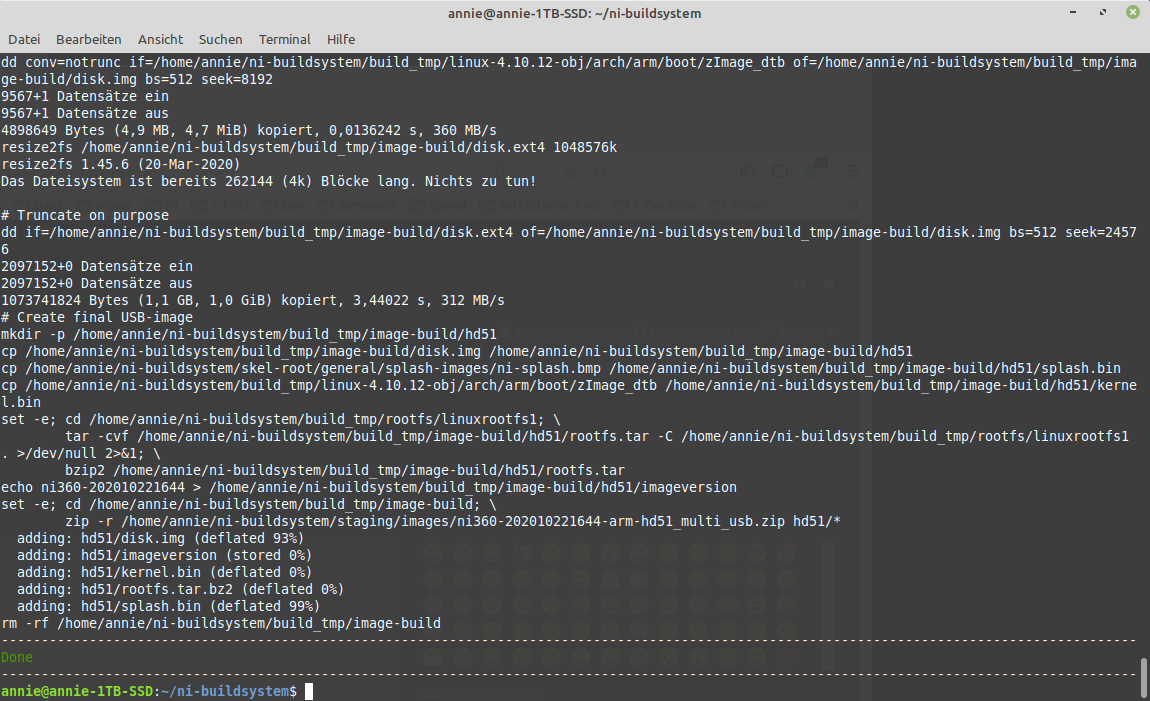Click the terminal cursor block at prompt
This screenshot has width=1150, height=701.
click(x=310, y=691)
